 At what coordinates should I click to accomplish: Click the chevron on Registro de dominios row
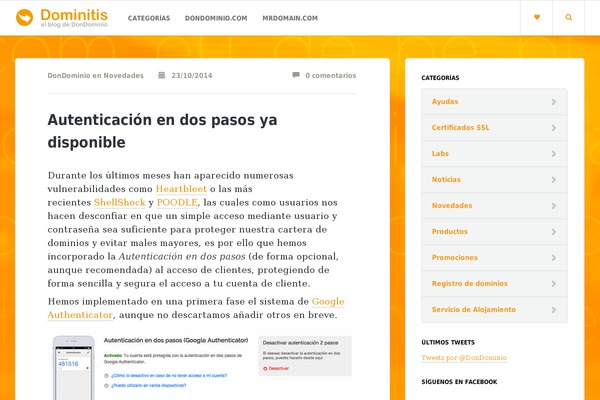click(x=554, y=284)
